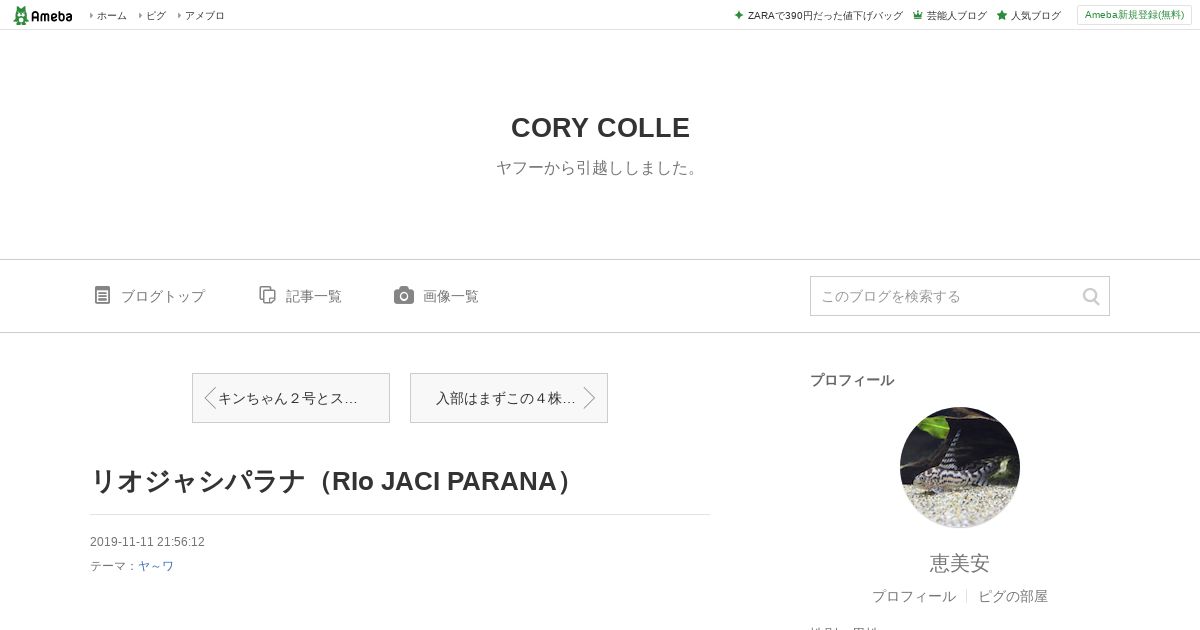1200x630 pixels.
Task: Click the search magnifier icon
Action: point(1091,296)
